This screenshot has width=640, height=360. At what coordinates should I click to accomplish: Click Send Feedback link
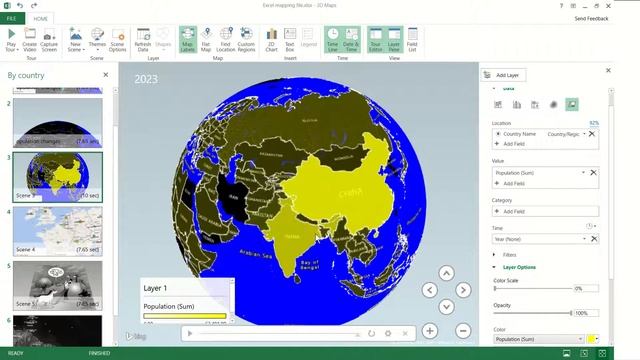(591, 18)
